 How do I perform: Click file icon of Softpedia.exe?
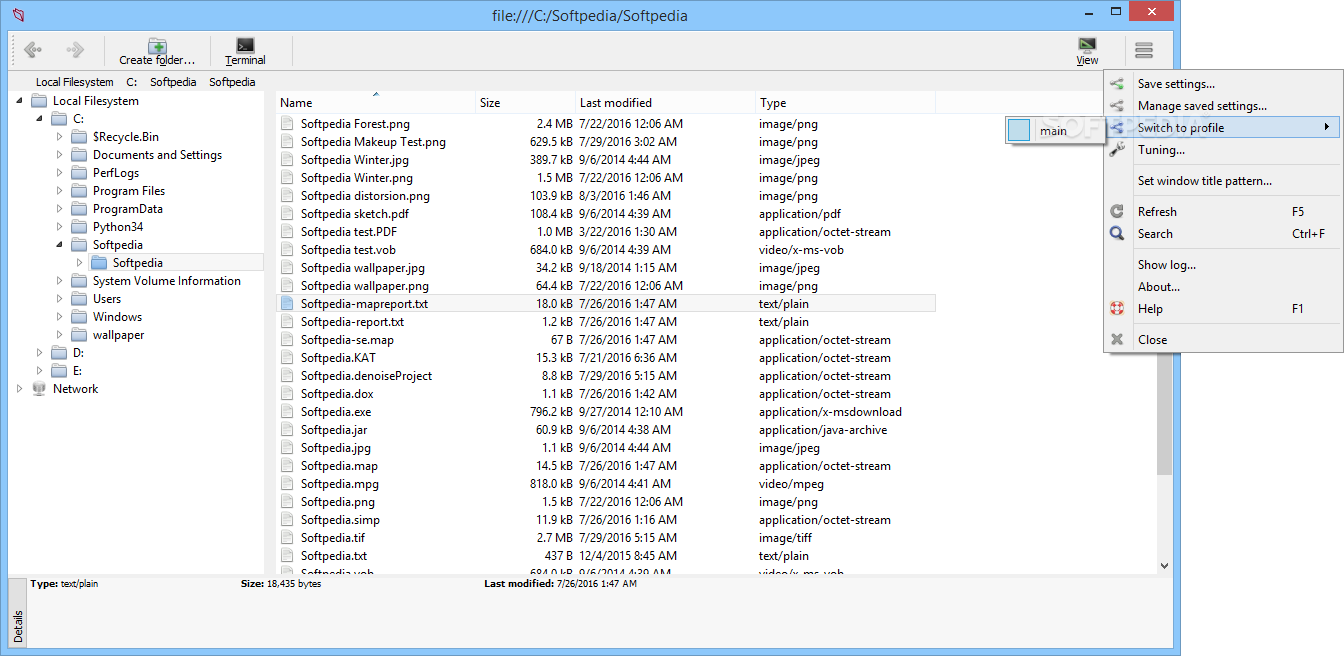coord(288,412)
